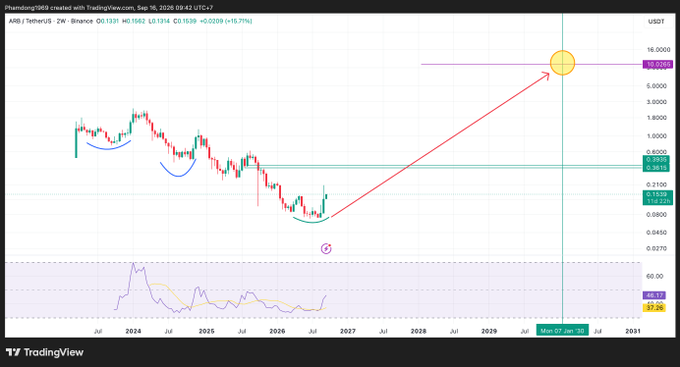Click the 1.8000 price axis label
Screen dimensions: 680x367
(x=657, y=118)
